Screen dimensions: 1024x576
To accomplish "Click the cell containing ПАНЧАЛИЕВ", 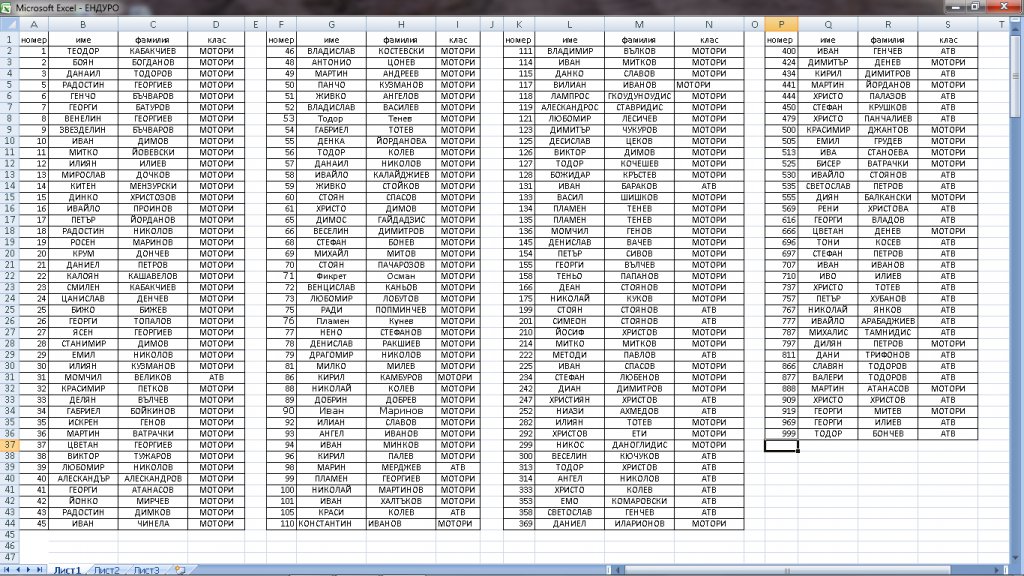I will click(x=888, y=118).
